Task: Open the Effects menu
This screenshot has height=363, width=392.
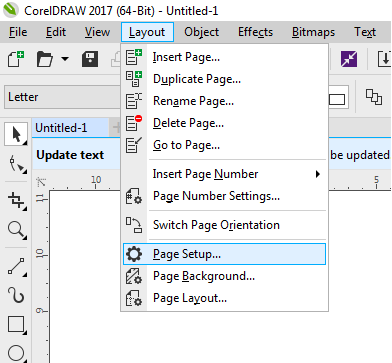Action: point(255,32)
